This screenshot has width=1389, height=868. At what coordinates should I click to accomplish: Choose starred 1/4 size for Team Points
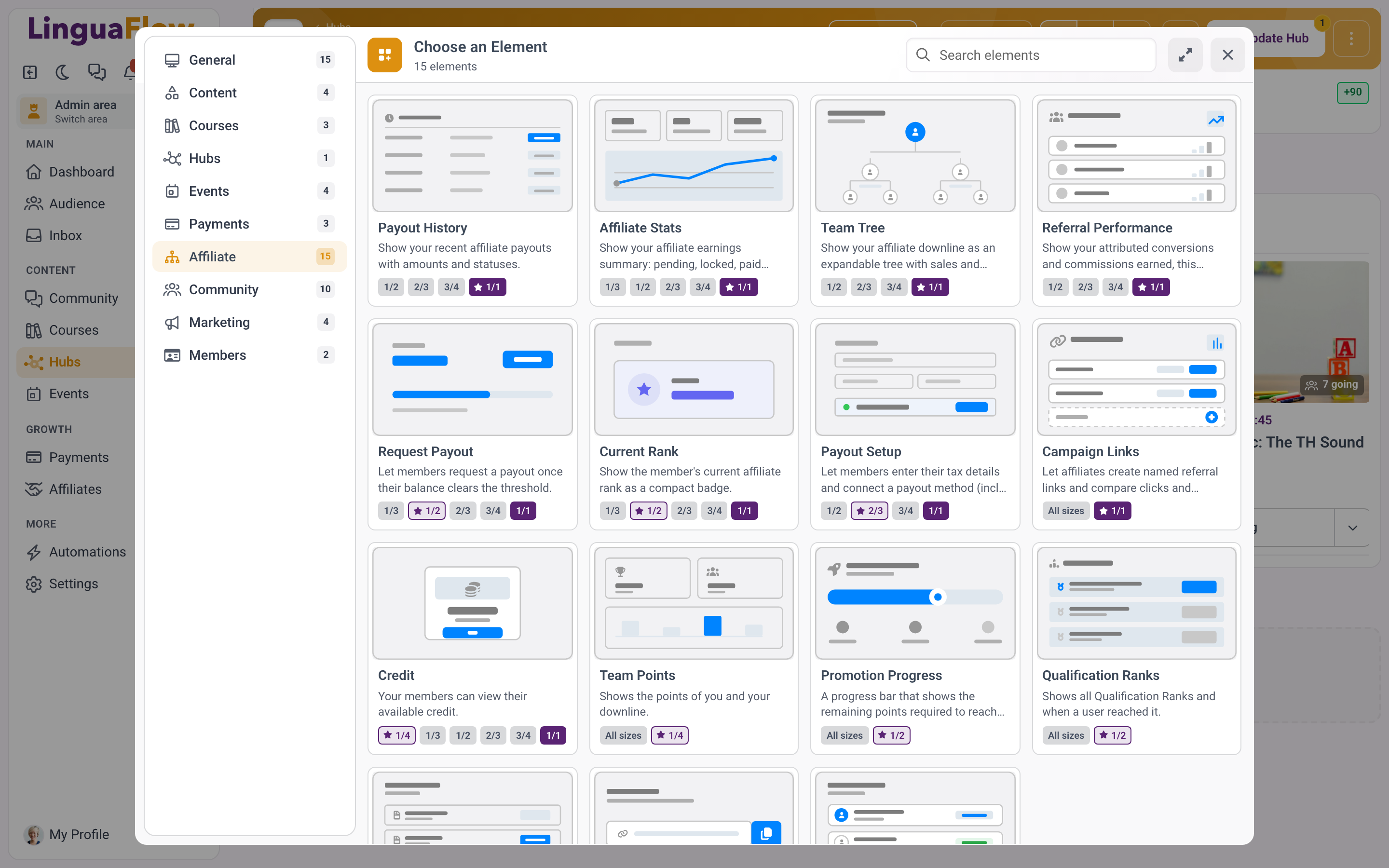[669, 735]
